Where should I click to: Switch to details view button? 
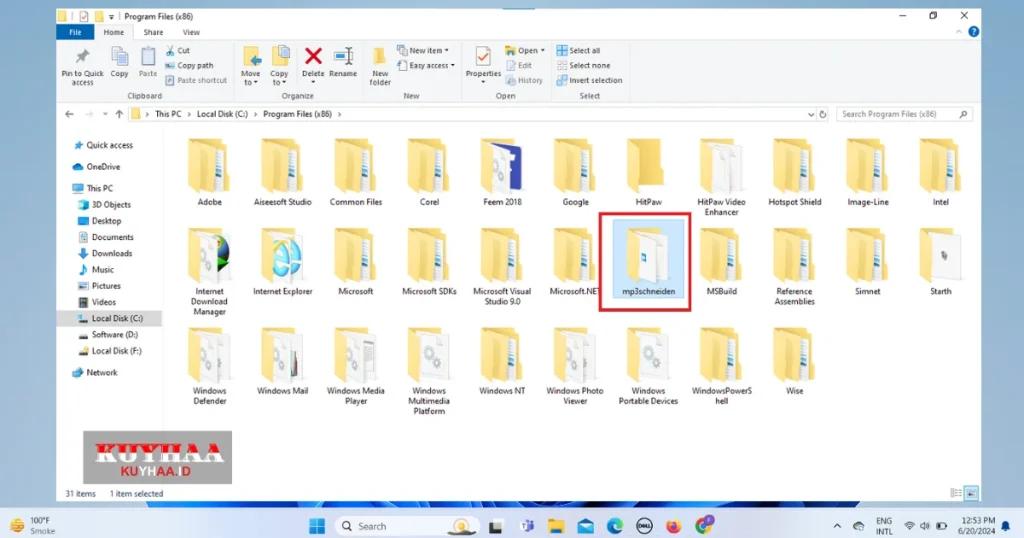[x=956, y=494]
